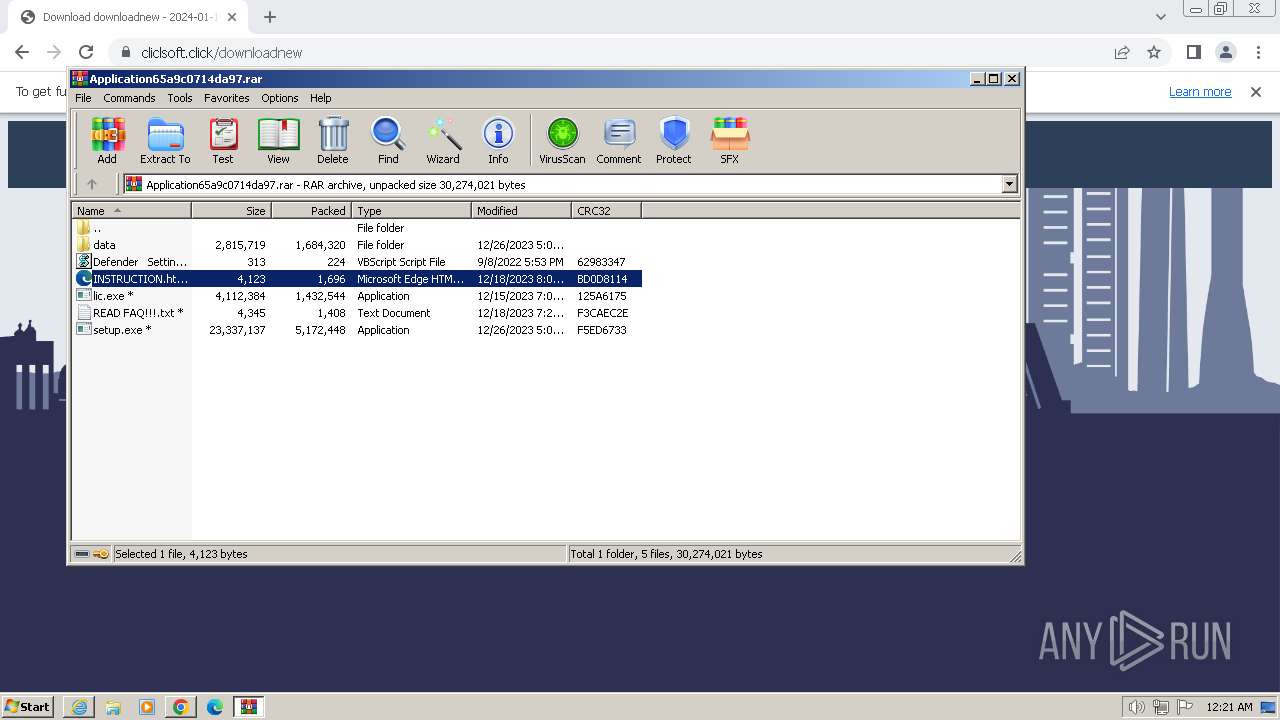
Task: Open a new Chrome tab
Action: [270, 17]
